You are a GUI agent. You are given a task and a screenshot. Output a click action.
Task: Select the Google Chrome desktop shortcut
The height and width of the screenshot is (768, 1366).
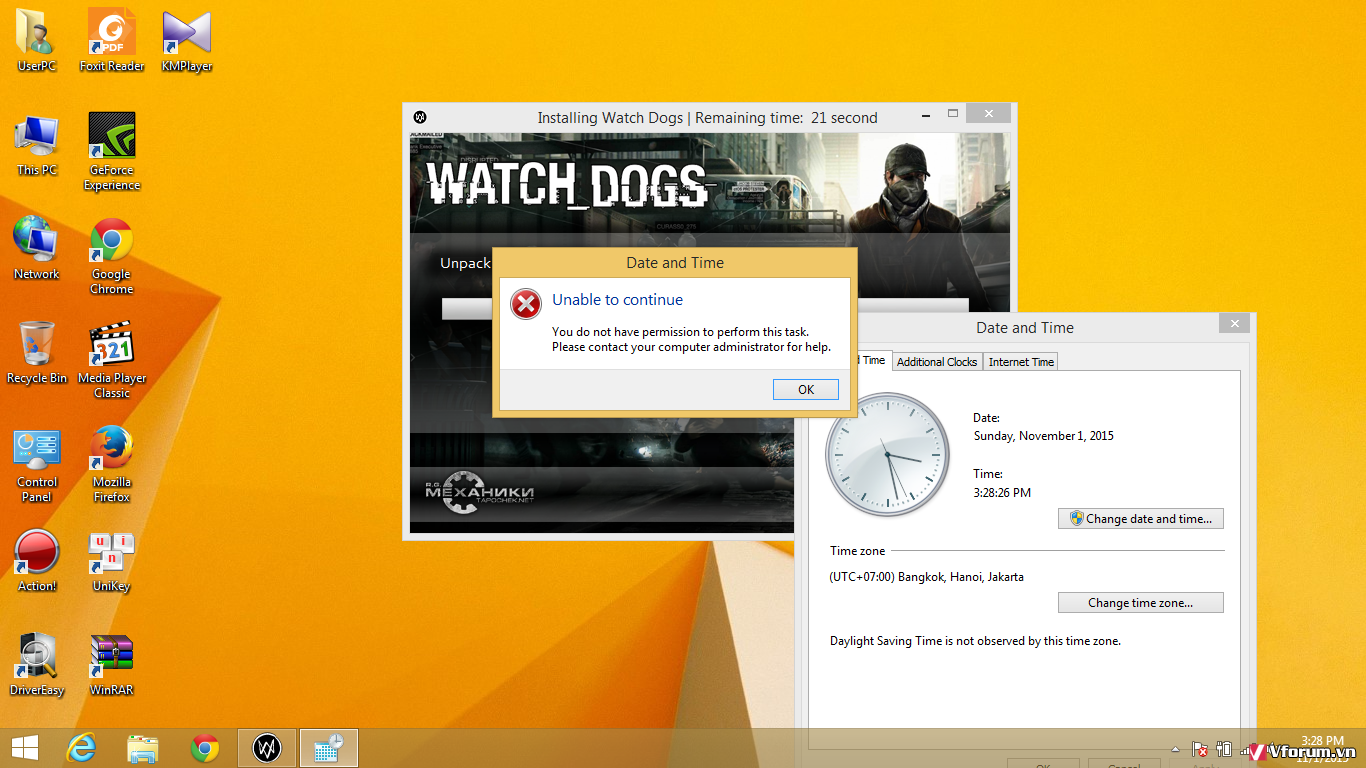[112, 256]
